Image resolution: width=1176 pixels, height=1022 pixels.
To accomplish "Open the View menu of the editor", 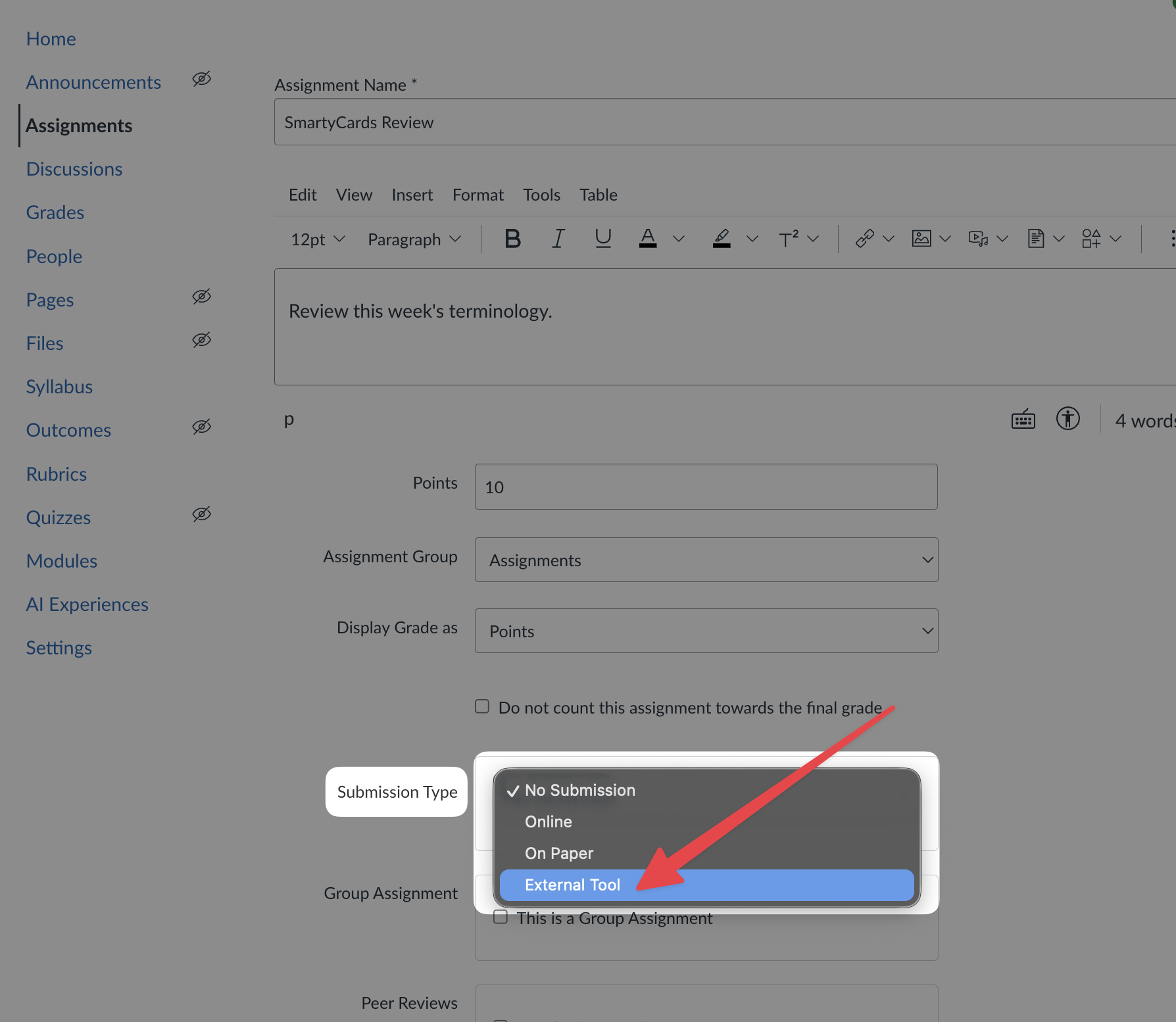I will (354, 195).
